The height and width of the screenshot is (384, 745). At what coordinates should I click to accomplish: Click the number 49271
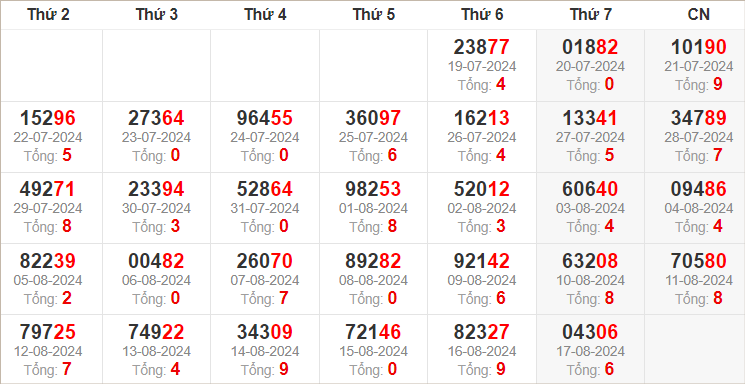[x=48, y=190]
